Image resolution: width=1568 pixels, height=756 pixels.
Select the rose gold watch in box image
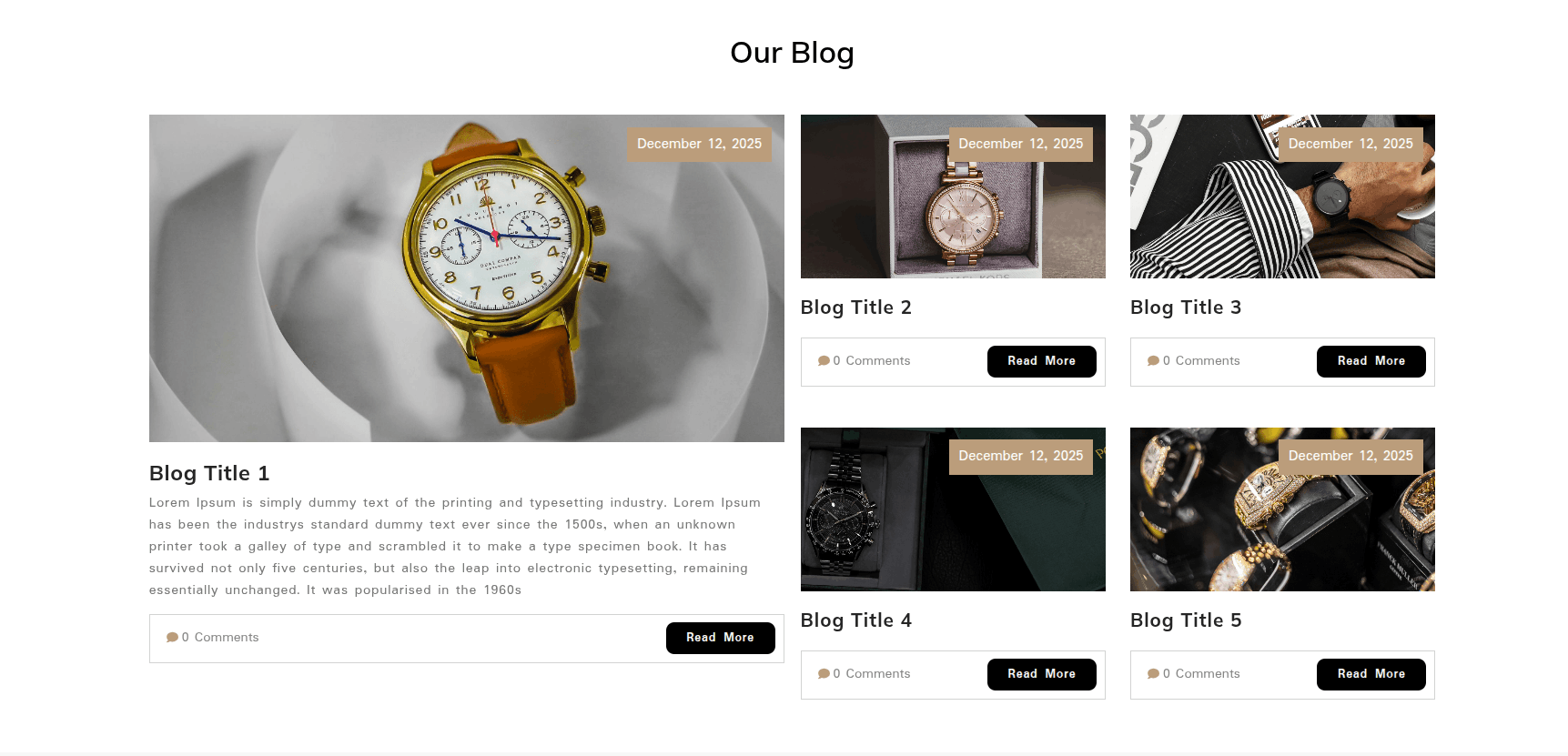point(953,197)
